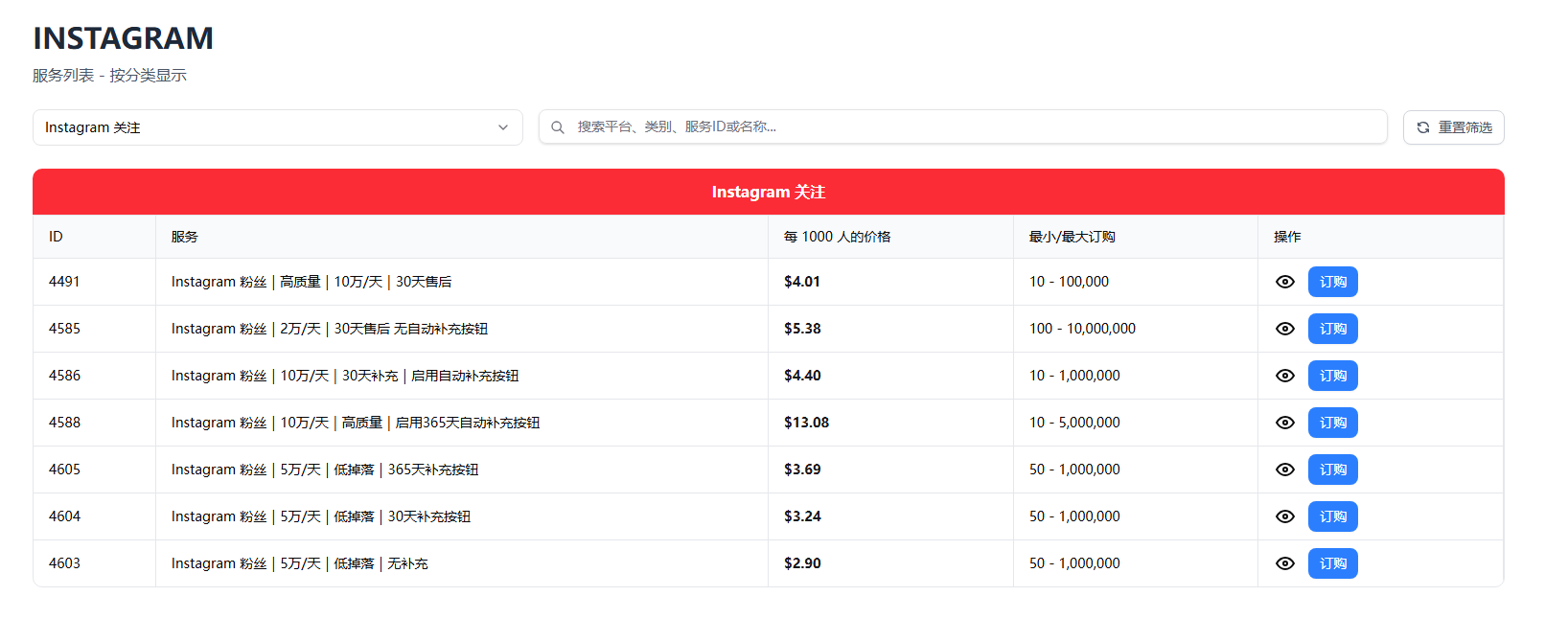Screen dimensions: 1568x619
Task: Click the magnifier icon in search bar
Action: 558,127
